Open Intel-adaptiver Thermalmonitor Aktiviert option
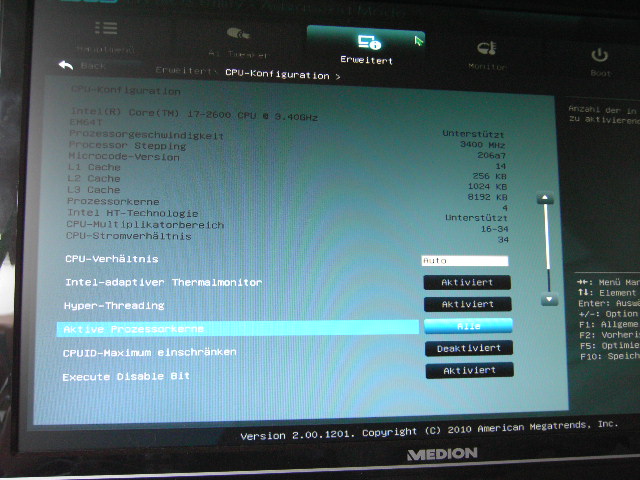 [x=467, y=282]
